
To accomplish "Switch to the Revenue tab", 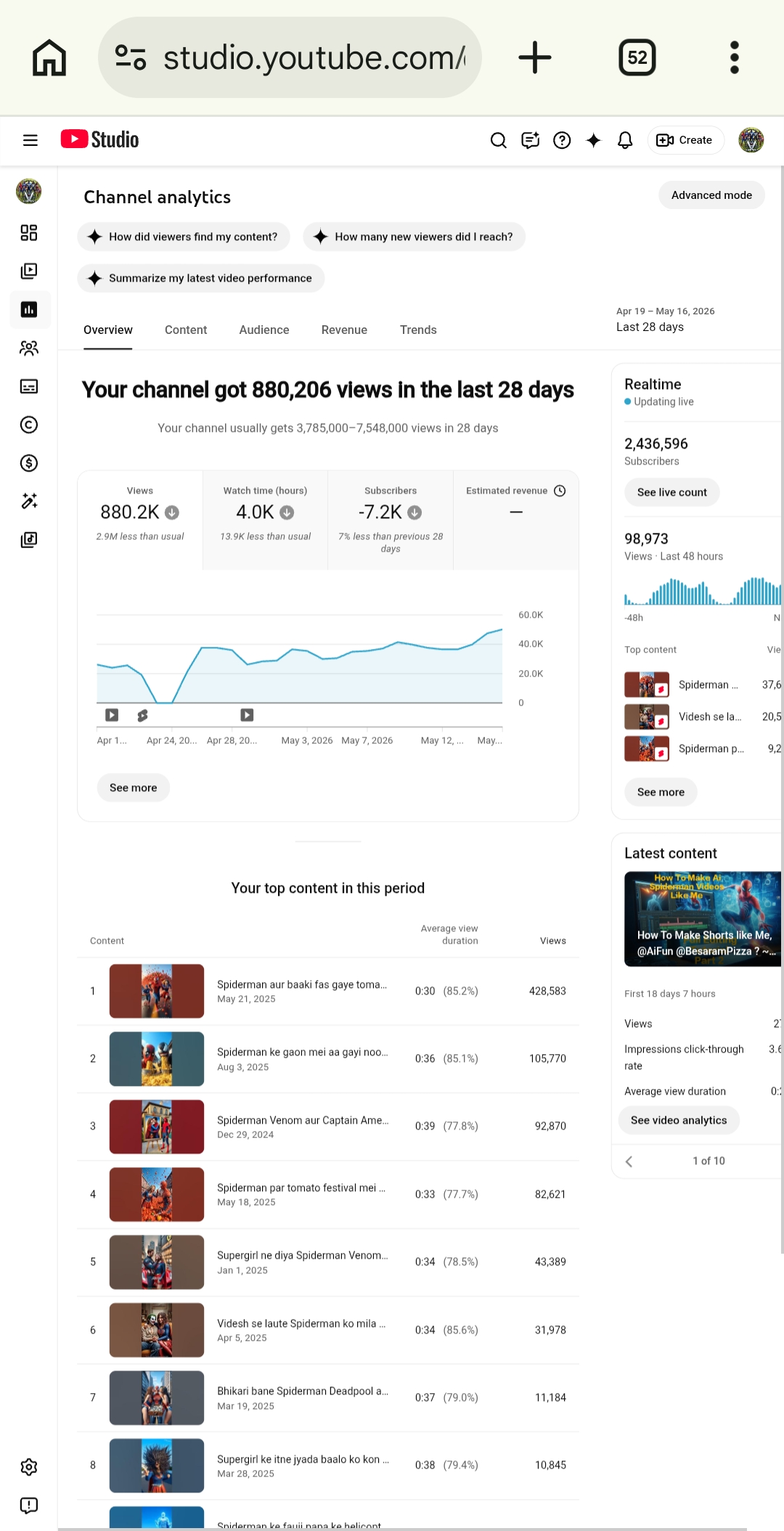I will (x=344, y=330).
